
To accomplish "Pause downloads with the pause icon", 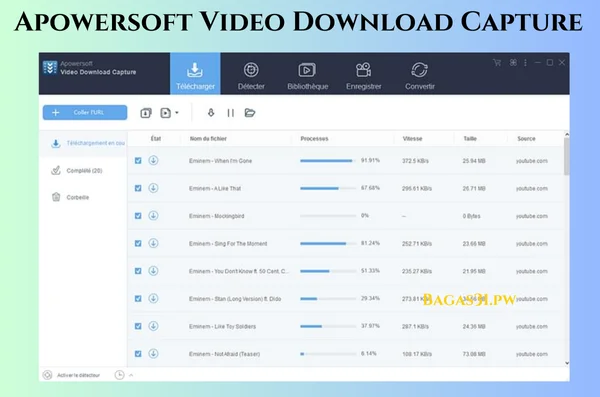I will [230, 113].
